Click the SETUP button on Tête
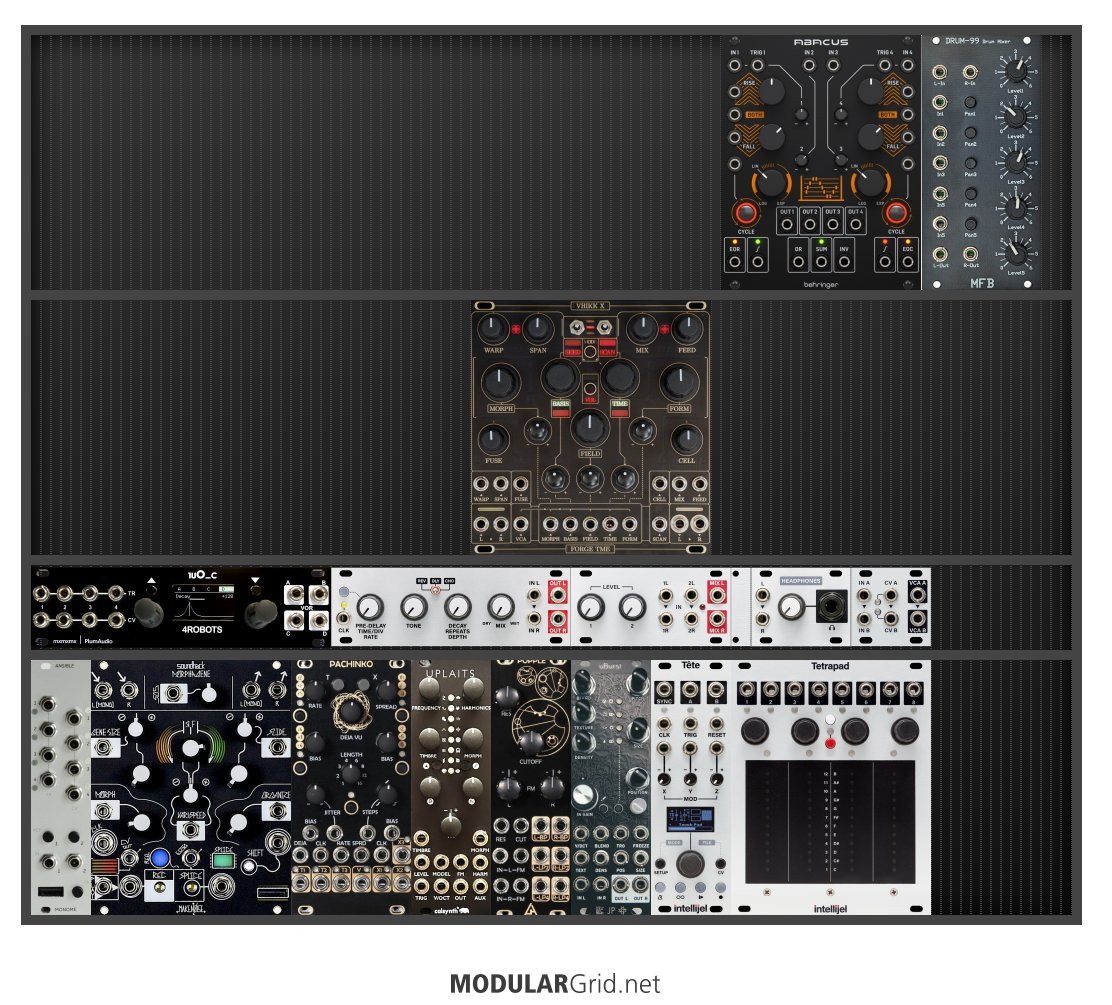The height and width of the screenshot is (1005, 1112). (x=661, y=862)
